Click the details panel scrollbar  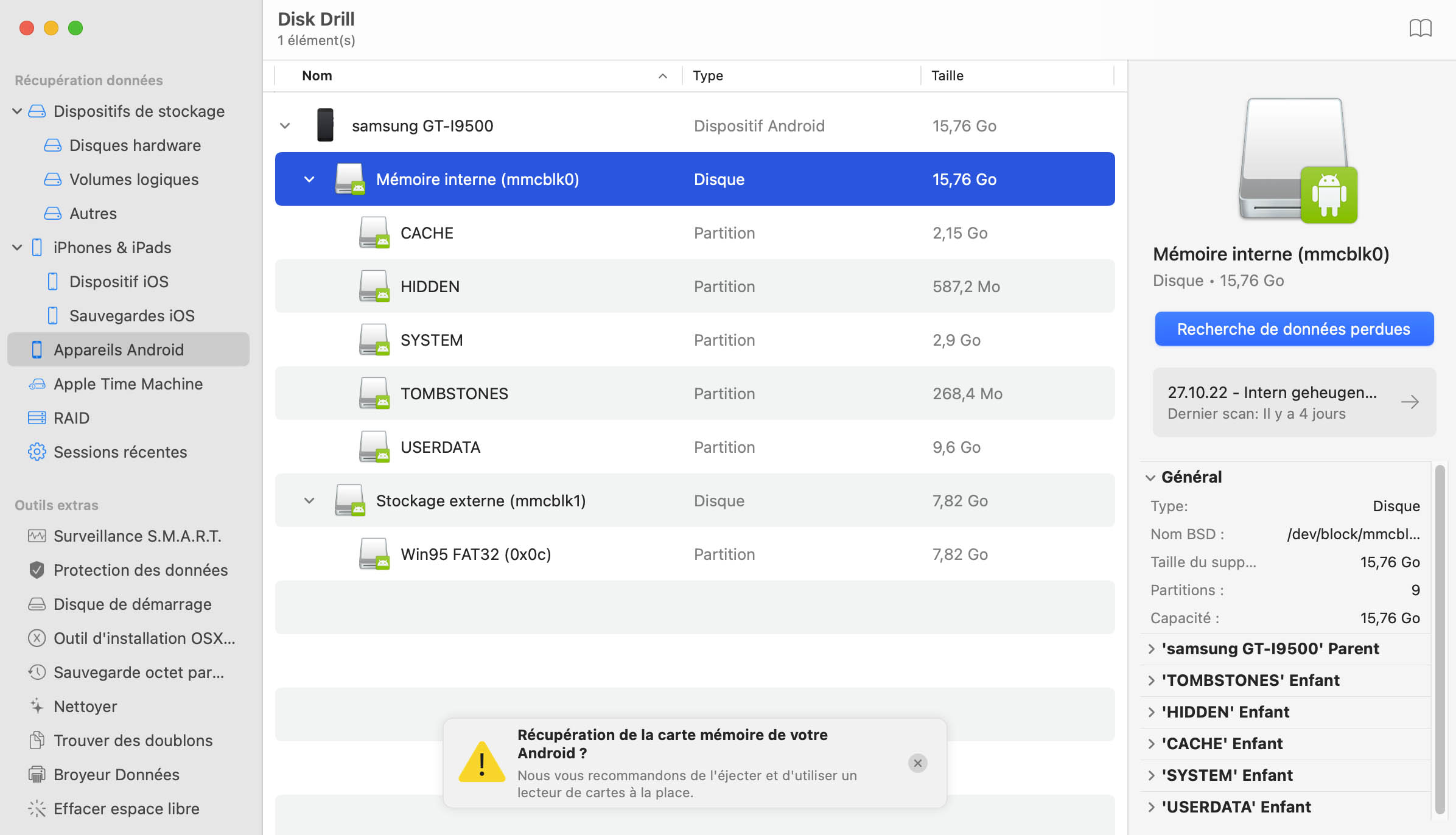[1440, 639]
